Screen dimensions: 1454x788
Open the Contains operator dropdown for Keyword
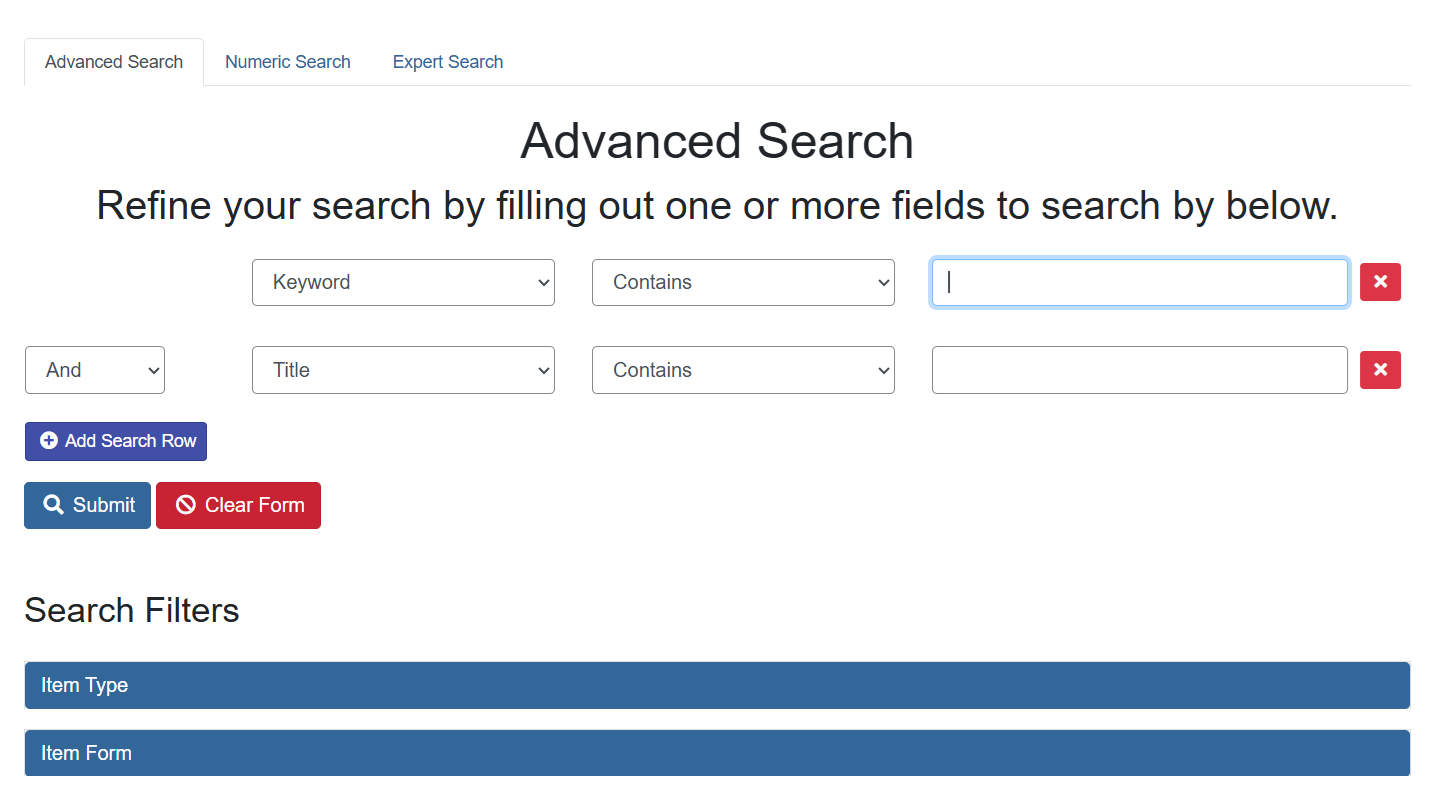(x=743, y=282)
